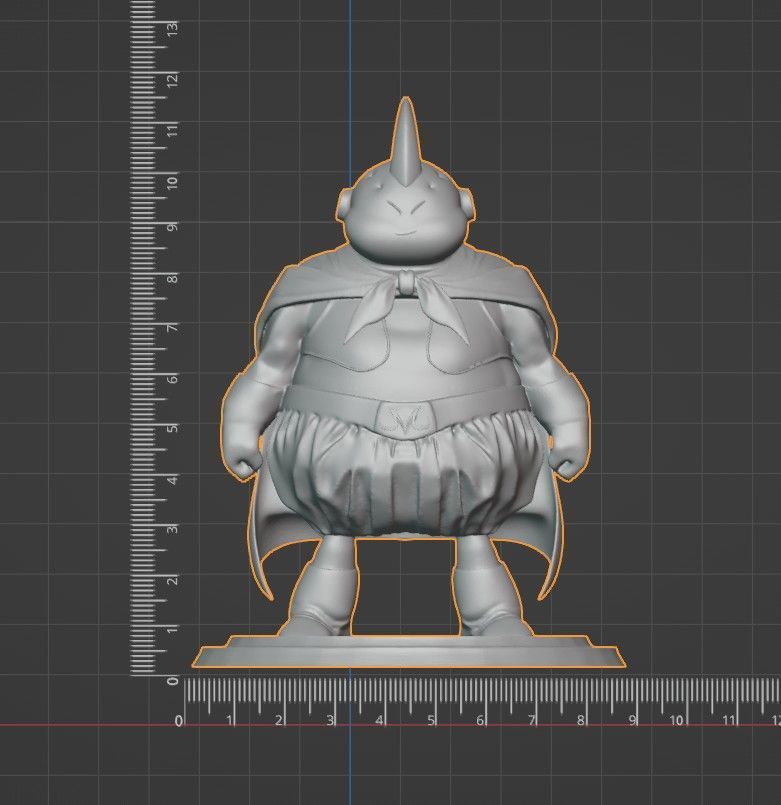Click the "1" label on the horizontal ruler
781x805 pixels.
(230, 720)
